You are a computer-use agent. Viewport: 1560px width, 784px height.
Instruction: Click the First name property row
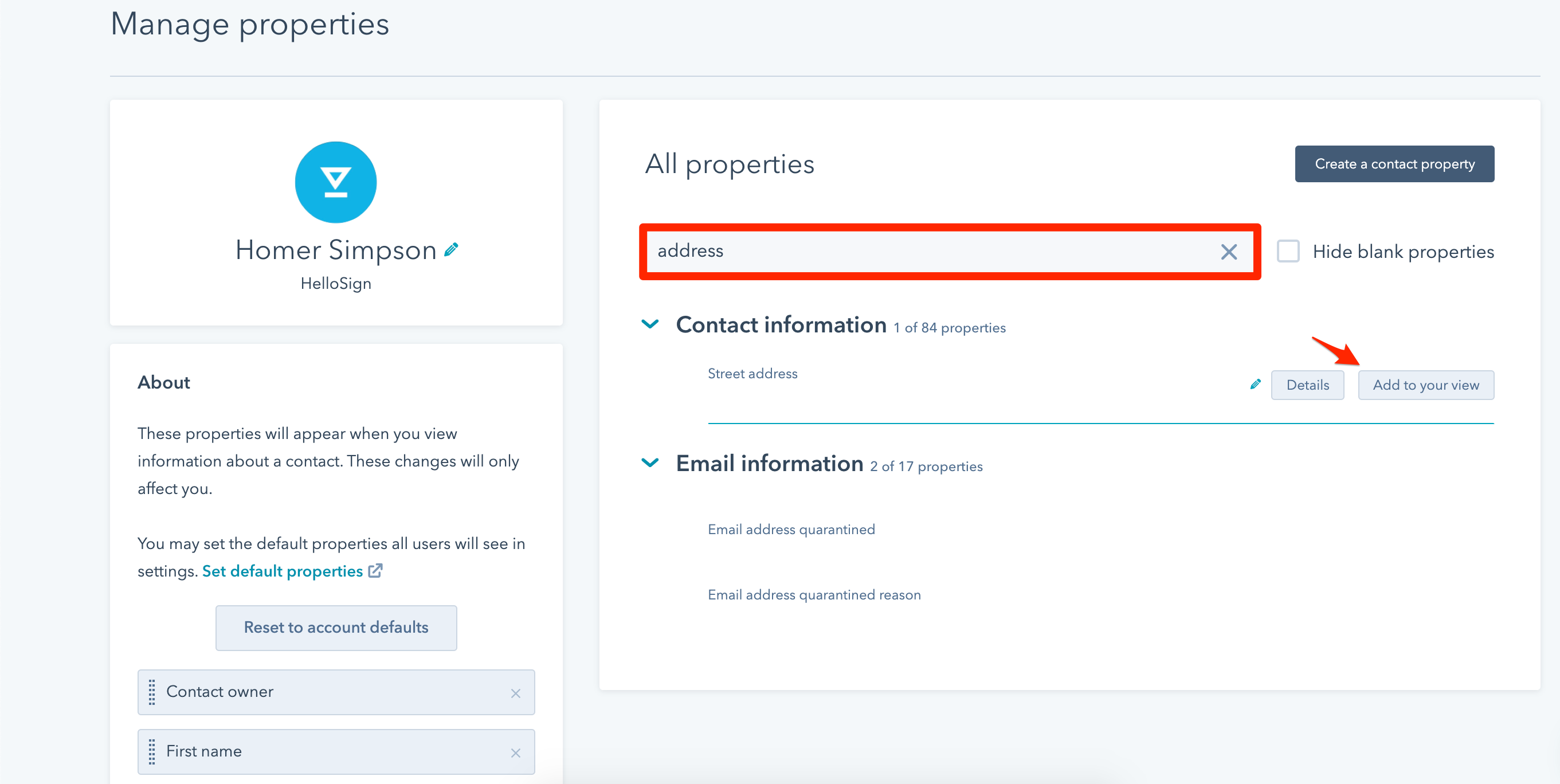pyautogui.click(x=336, y=751)
